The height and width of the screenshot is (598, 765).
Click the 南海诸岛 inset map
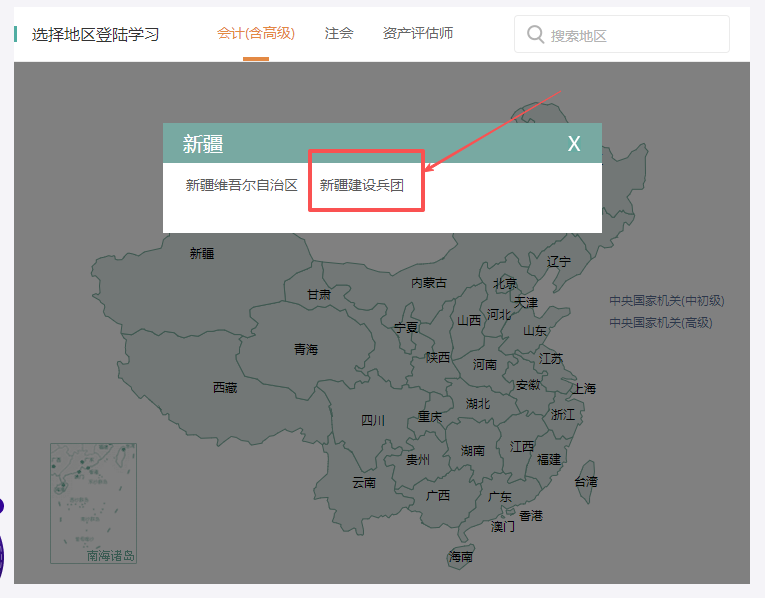coord(93,503)
